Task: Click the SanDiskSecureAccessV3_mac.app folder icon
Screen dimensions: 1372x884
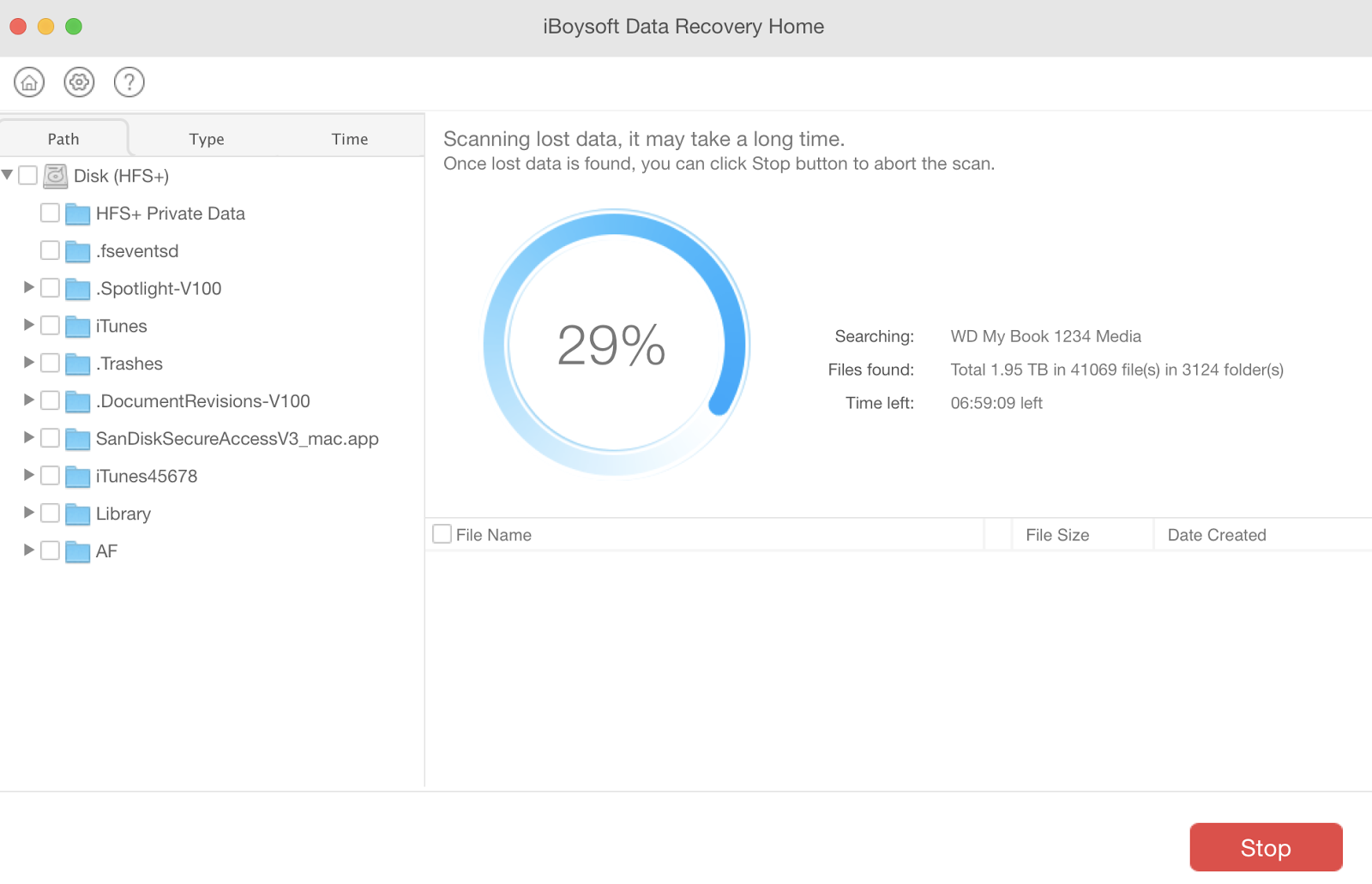Action: [x=77, y=439]
